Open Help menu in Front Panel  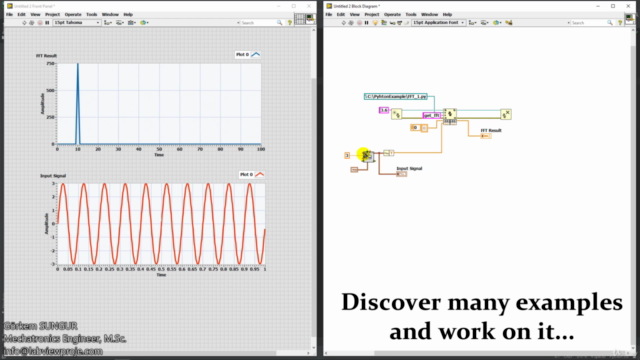tap(128, 14)
